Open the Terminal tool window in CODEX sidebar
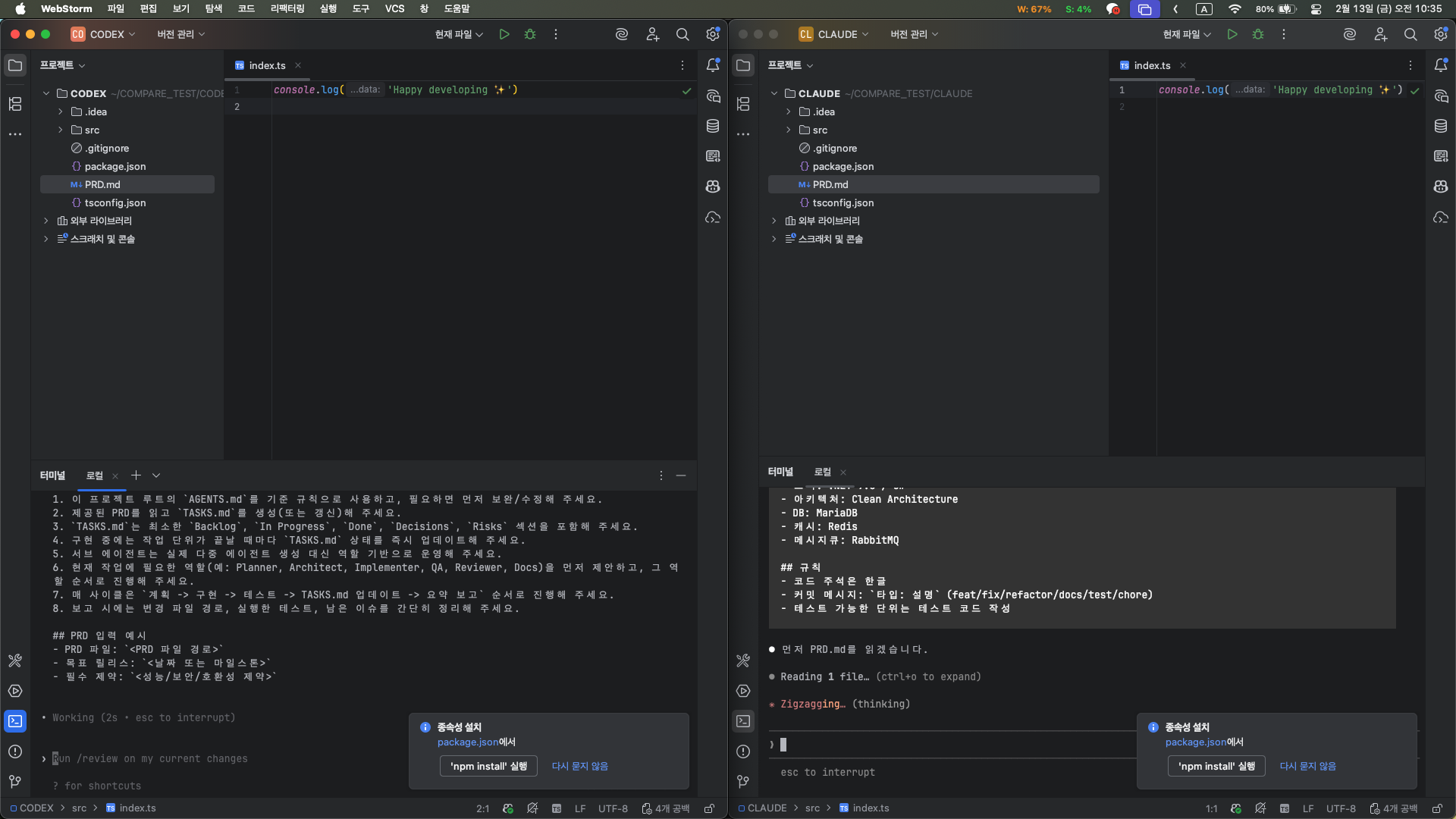The image size is (1456, 819). 15,721
